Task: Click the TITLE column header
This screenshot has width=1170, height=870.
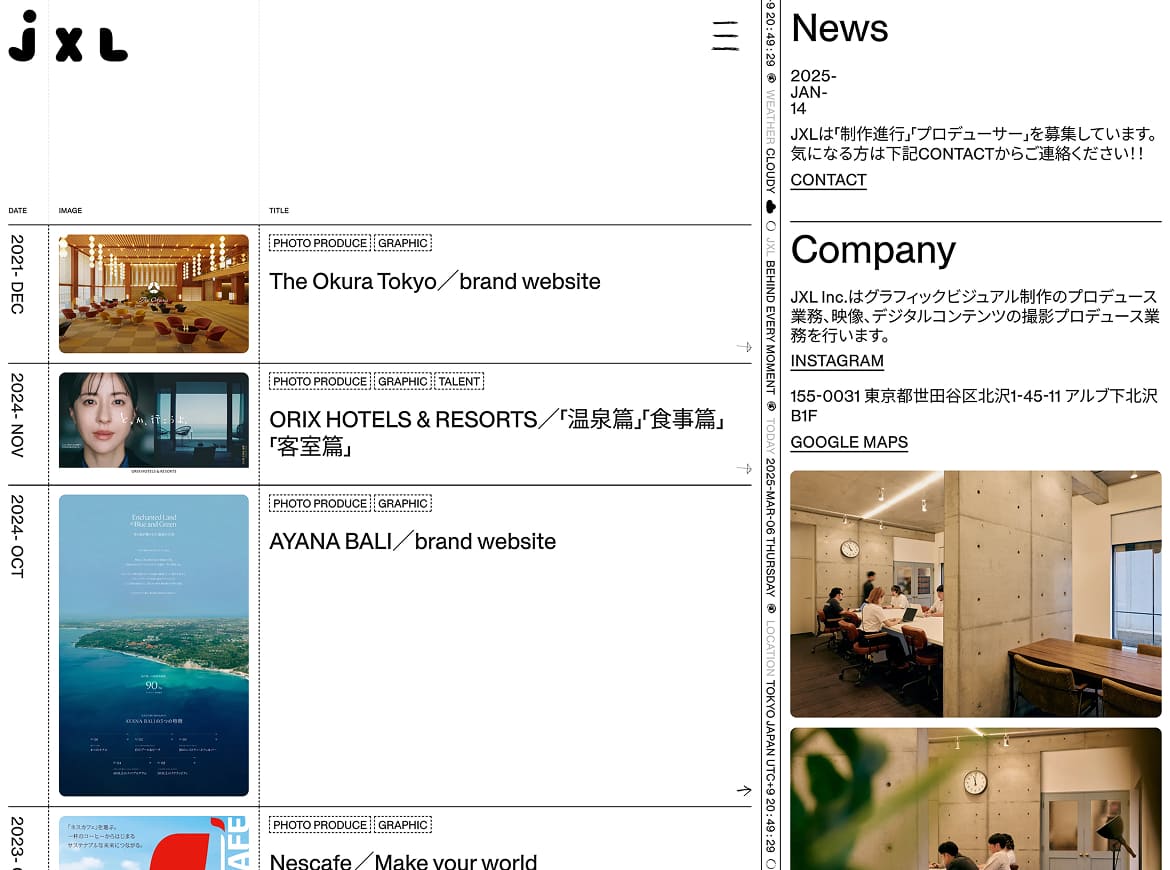Action: [279, 210]
